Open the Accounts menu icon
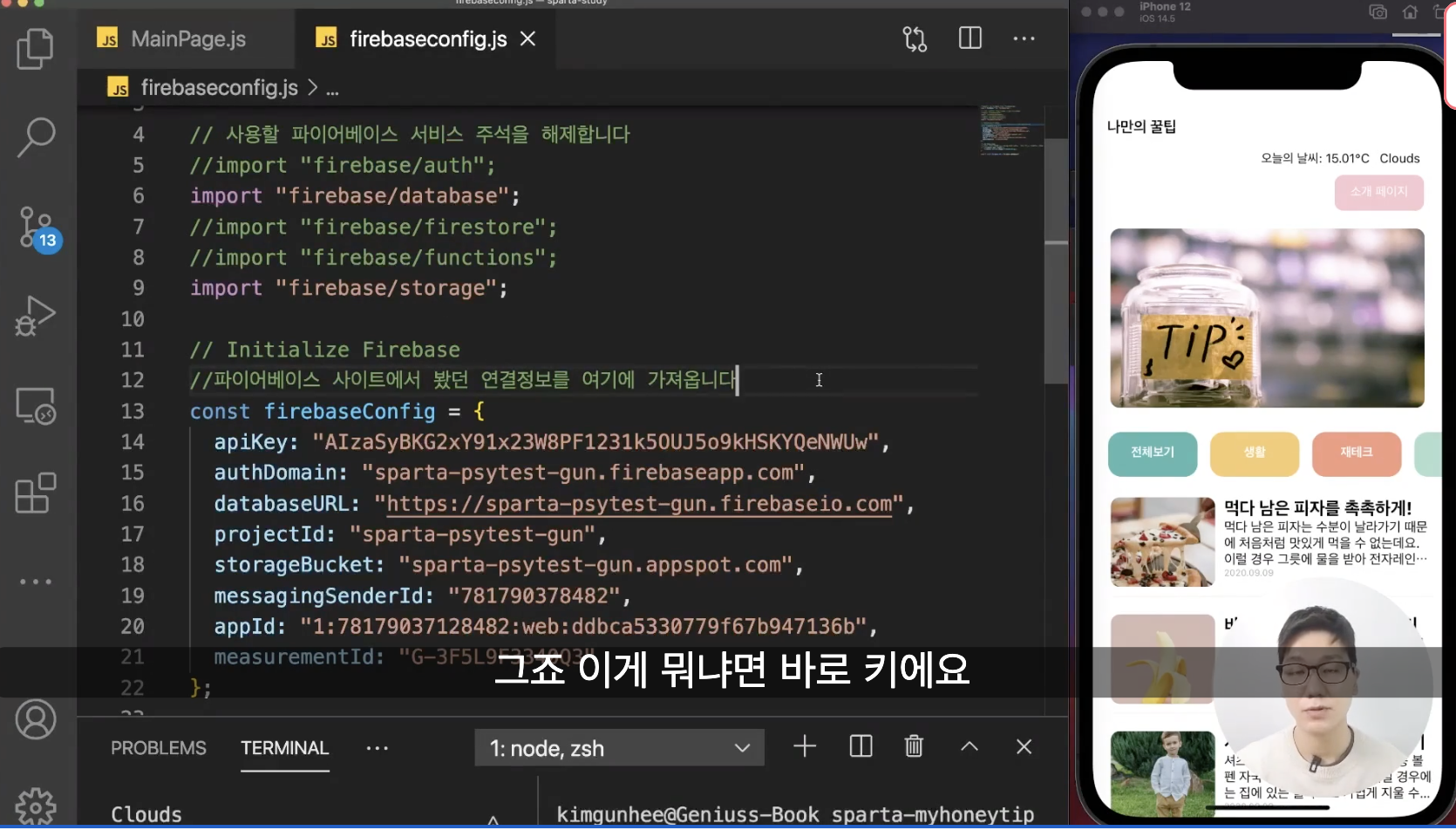The width and height of the screenshot is (1456, 837). tap(36, 719)
